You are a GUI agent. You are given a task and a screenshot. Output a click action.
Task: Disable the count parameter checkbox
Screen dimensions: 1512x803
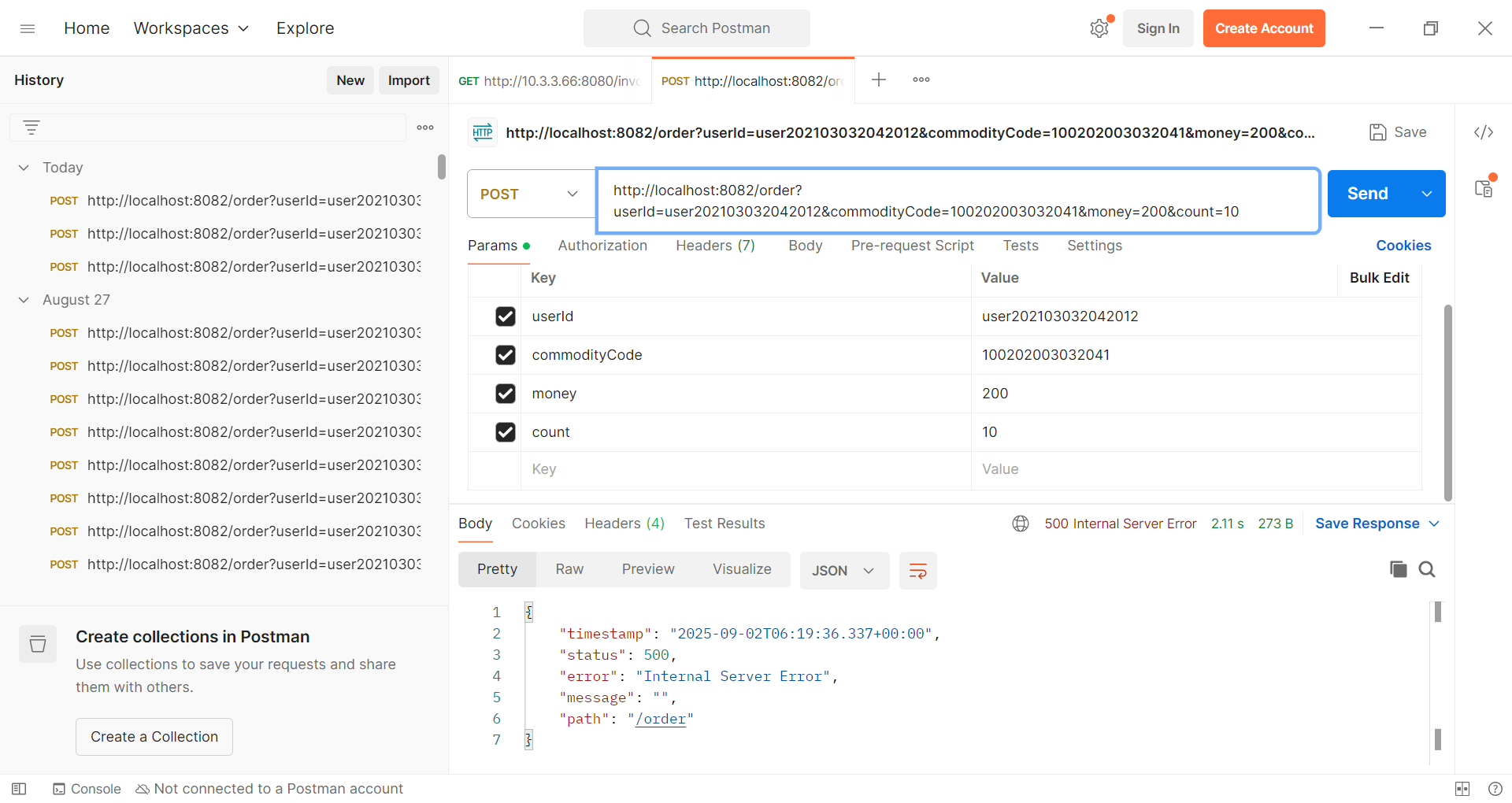tap(506, 432)
